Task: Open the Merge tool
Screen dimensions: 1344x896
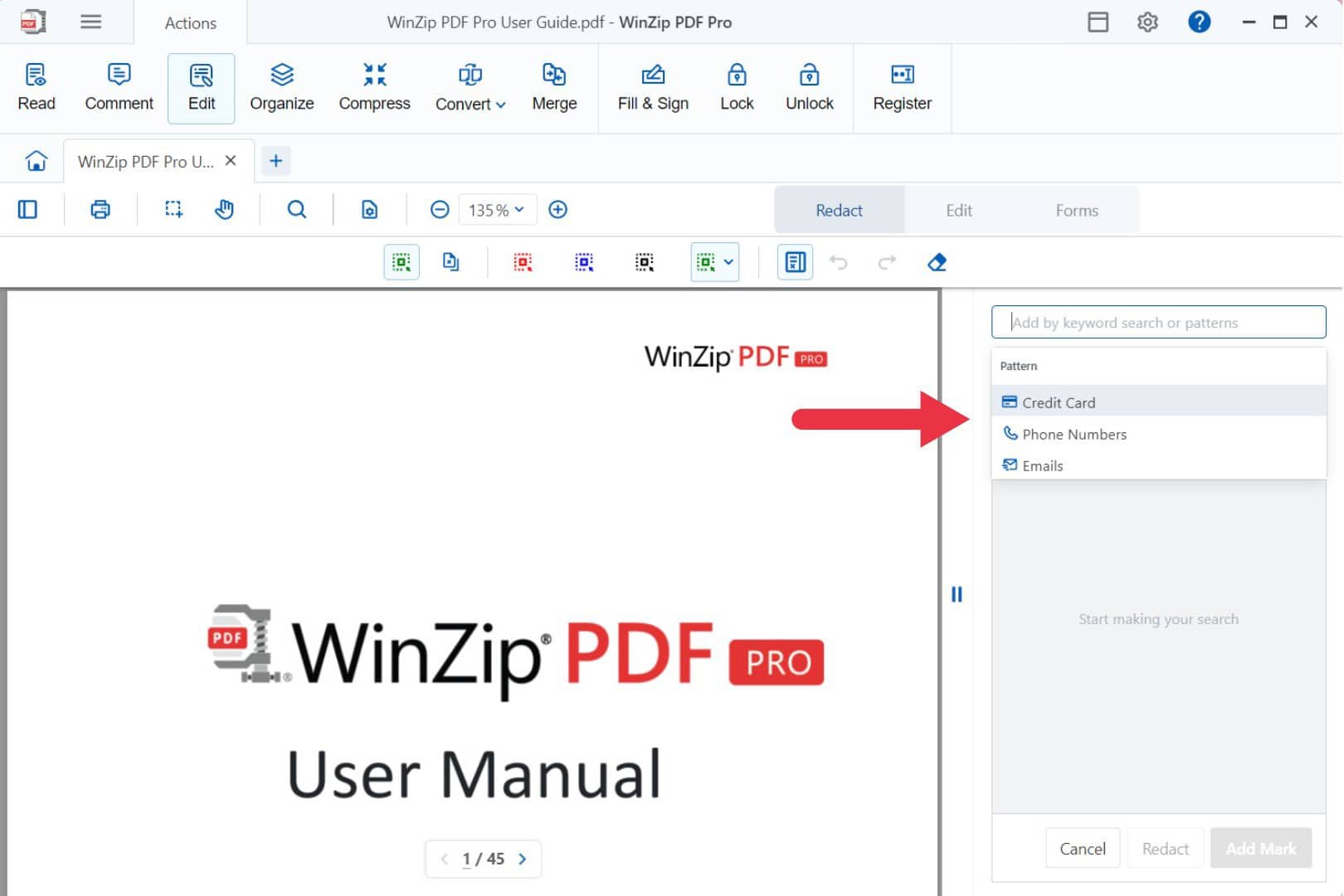Action: coord(554,88)
